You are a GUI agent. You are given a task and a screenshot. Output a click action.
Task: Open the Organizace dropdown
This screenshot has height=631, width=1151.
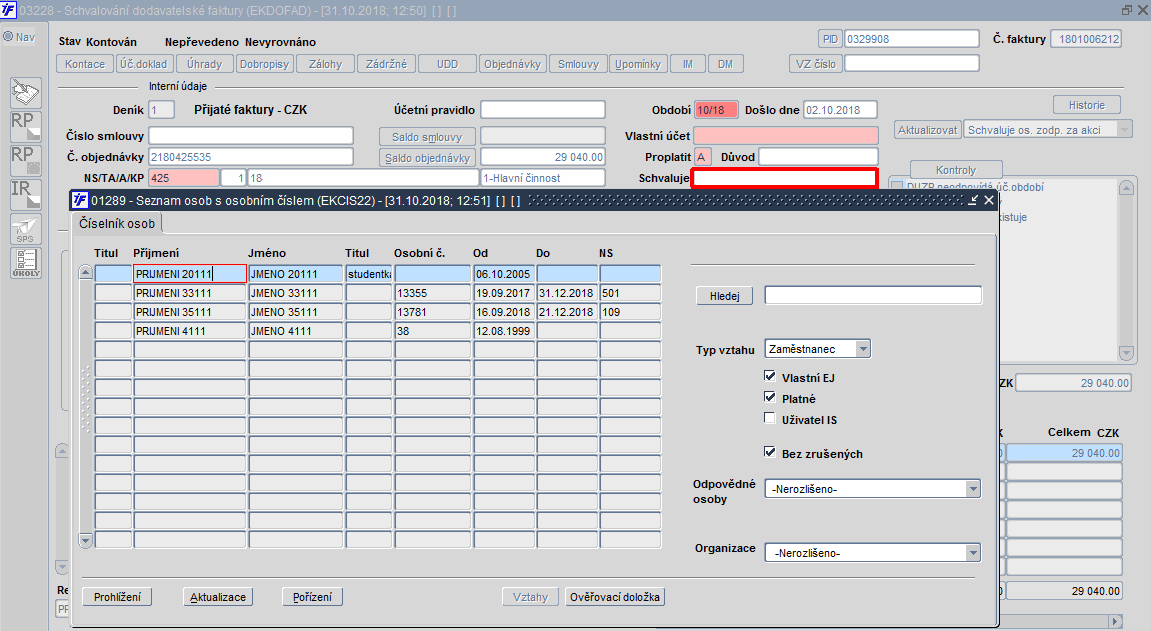pos(973,552)
